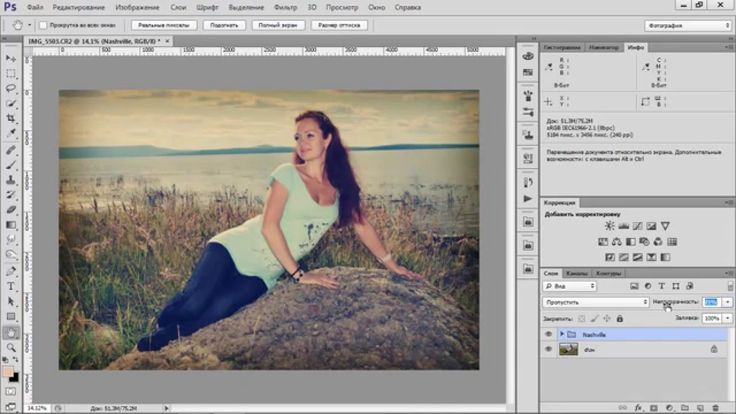Switch to the Каналы tab

tap(577, 273)
